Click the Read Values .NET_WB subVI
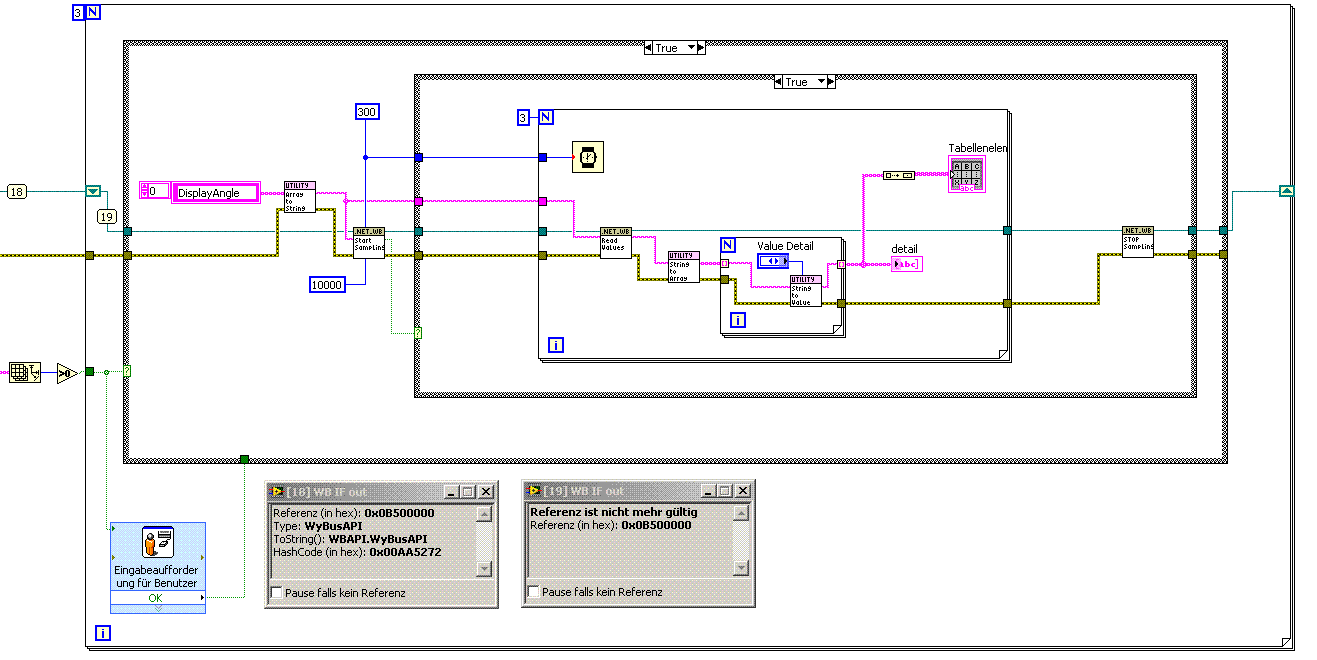Screen dimensions: 1317x660 [615, 243]
